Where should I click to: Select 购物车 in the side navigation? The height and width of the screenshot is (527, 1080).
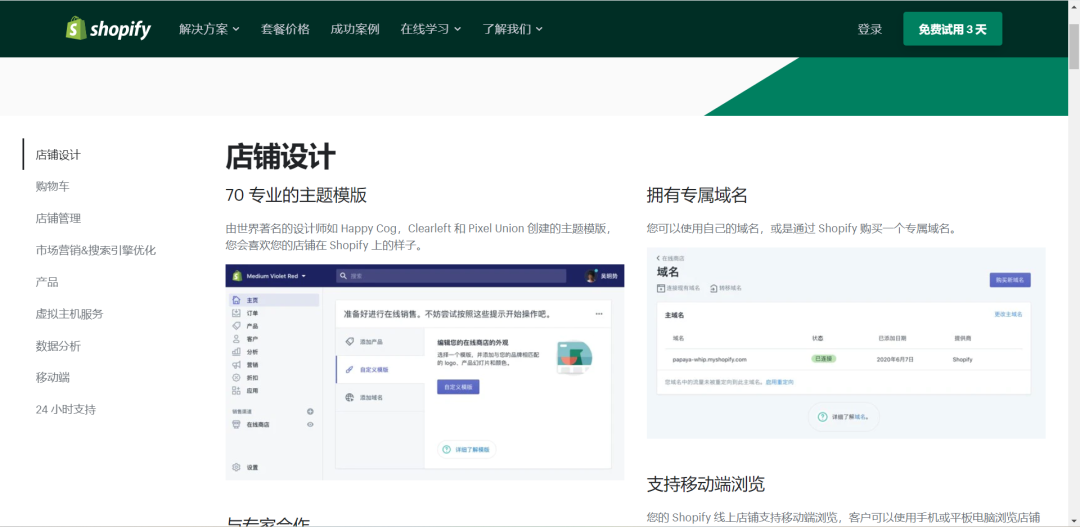(x=52, y=186)
